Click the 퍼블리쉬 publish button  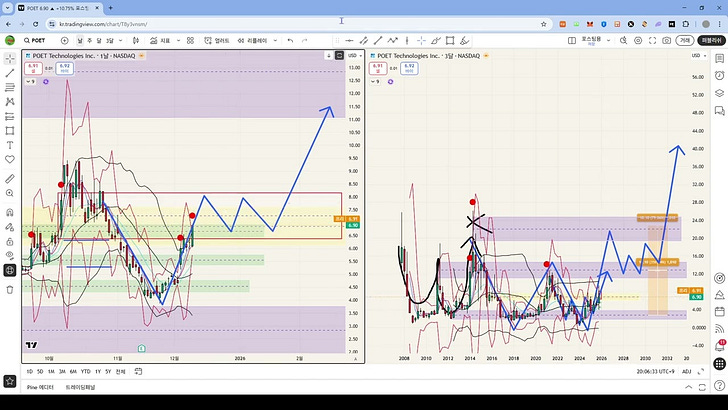(712, 40)
